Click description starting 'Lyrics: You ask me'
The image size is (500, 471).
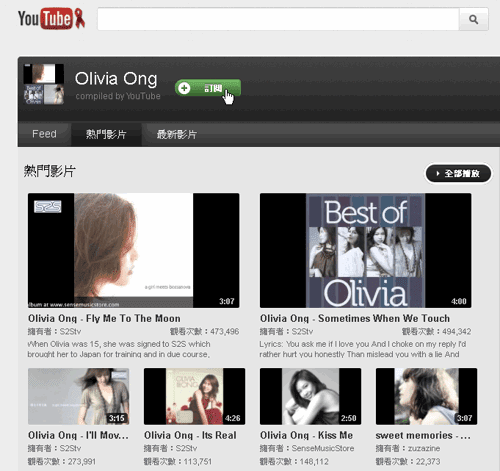pos(363,349)
